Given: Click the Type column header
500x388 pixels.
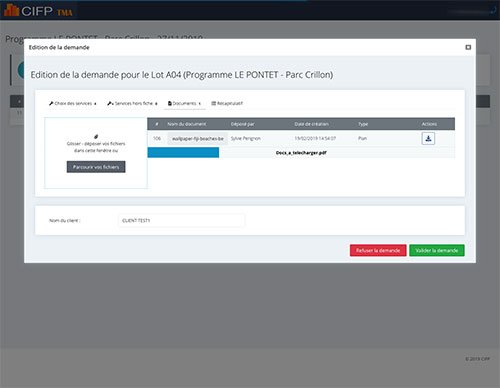Looking at the screenshot, I should click(x=363, y=124).
